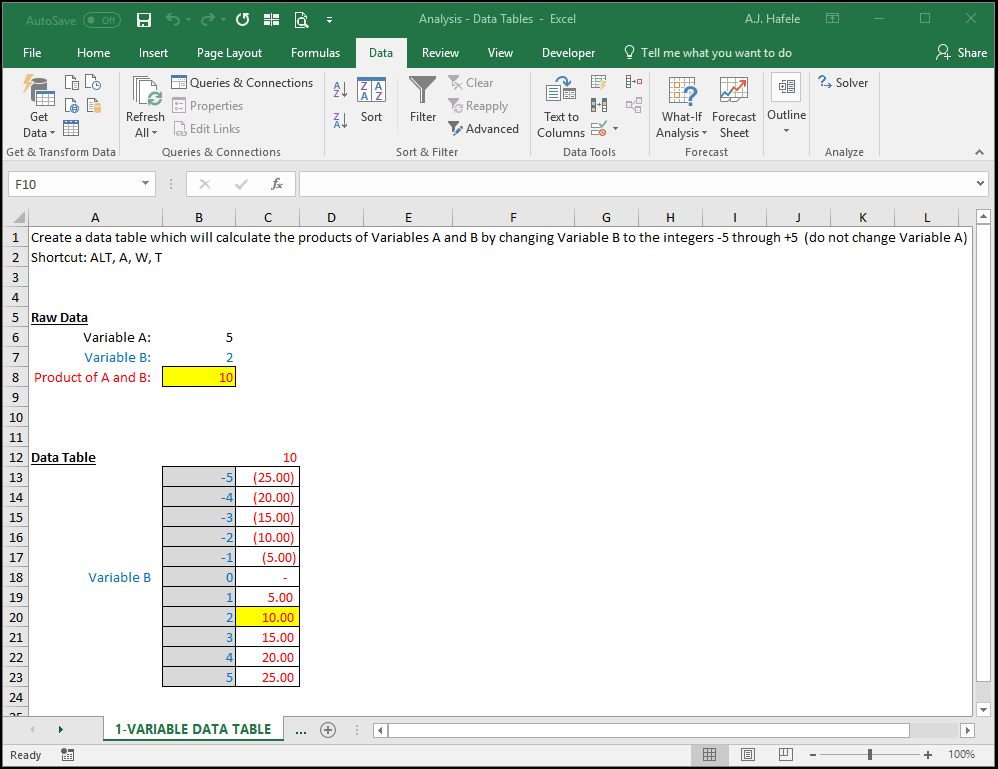Click the formula bar input field

pos(635,184)
